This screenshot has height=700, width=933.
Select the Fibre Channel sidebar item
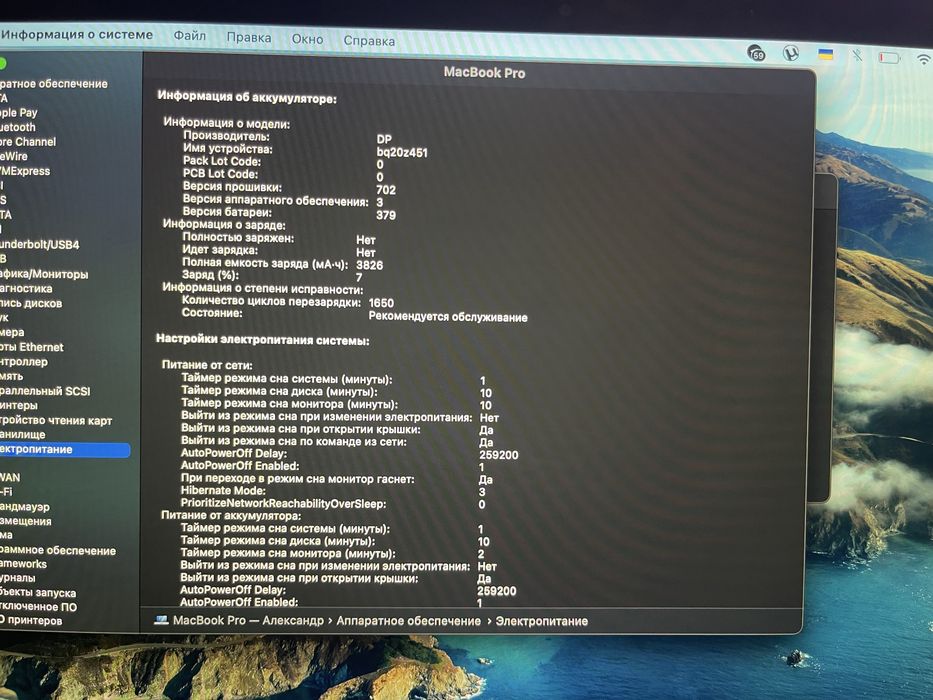click(x=28, y=142)
